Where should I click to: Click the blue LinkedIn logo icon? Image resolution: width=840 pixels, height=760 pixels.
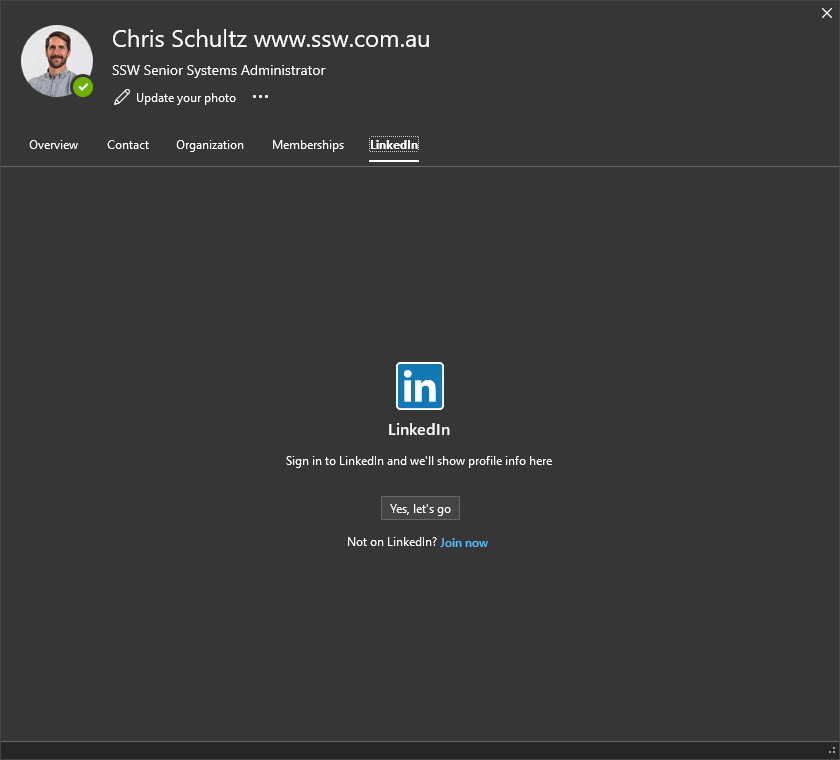pyautogui.click(x=420, y=386)
